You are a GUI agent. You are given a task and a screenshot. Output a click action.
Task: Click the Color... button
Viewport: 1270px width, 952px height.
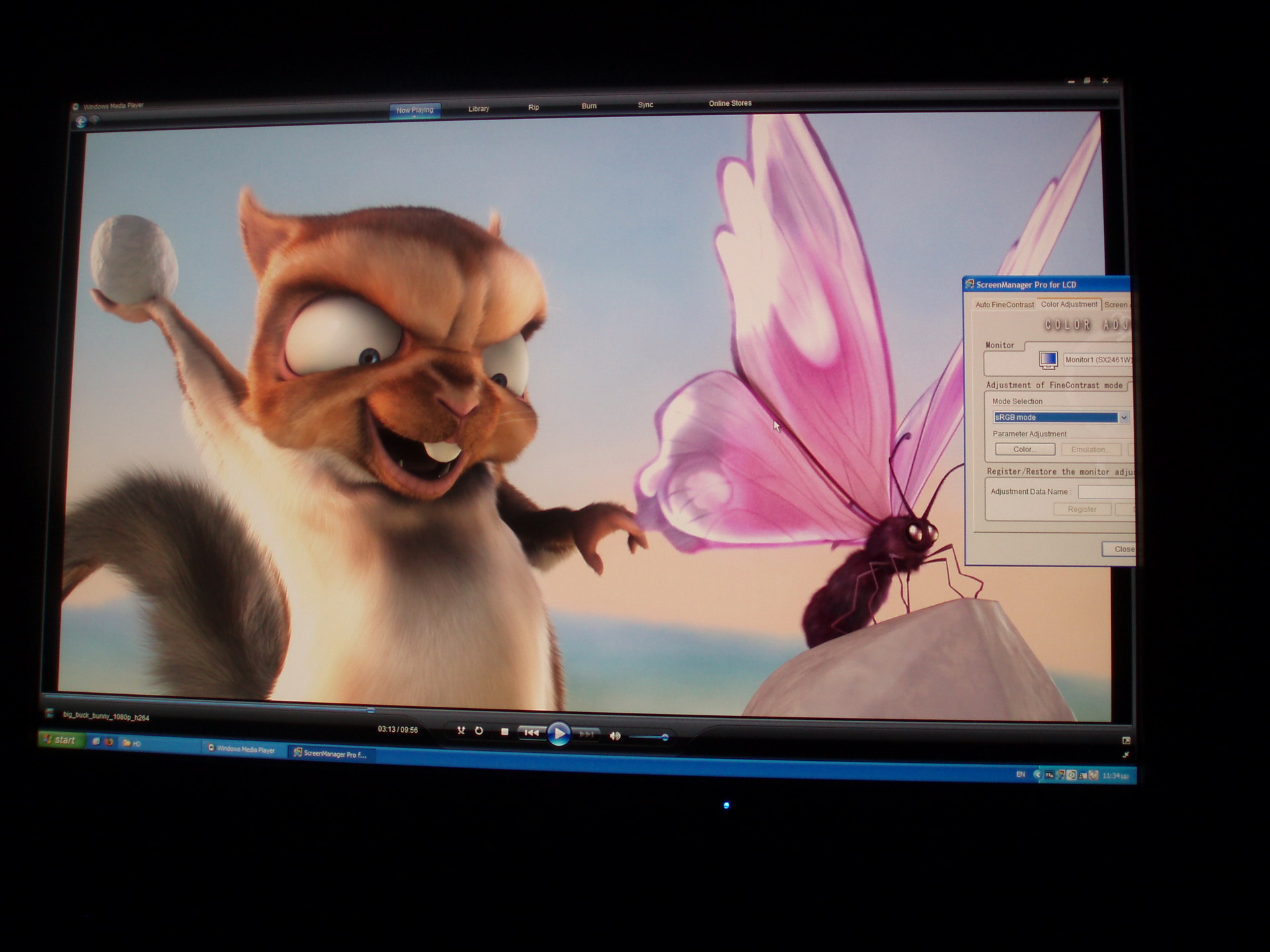1025,450
